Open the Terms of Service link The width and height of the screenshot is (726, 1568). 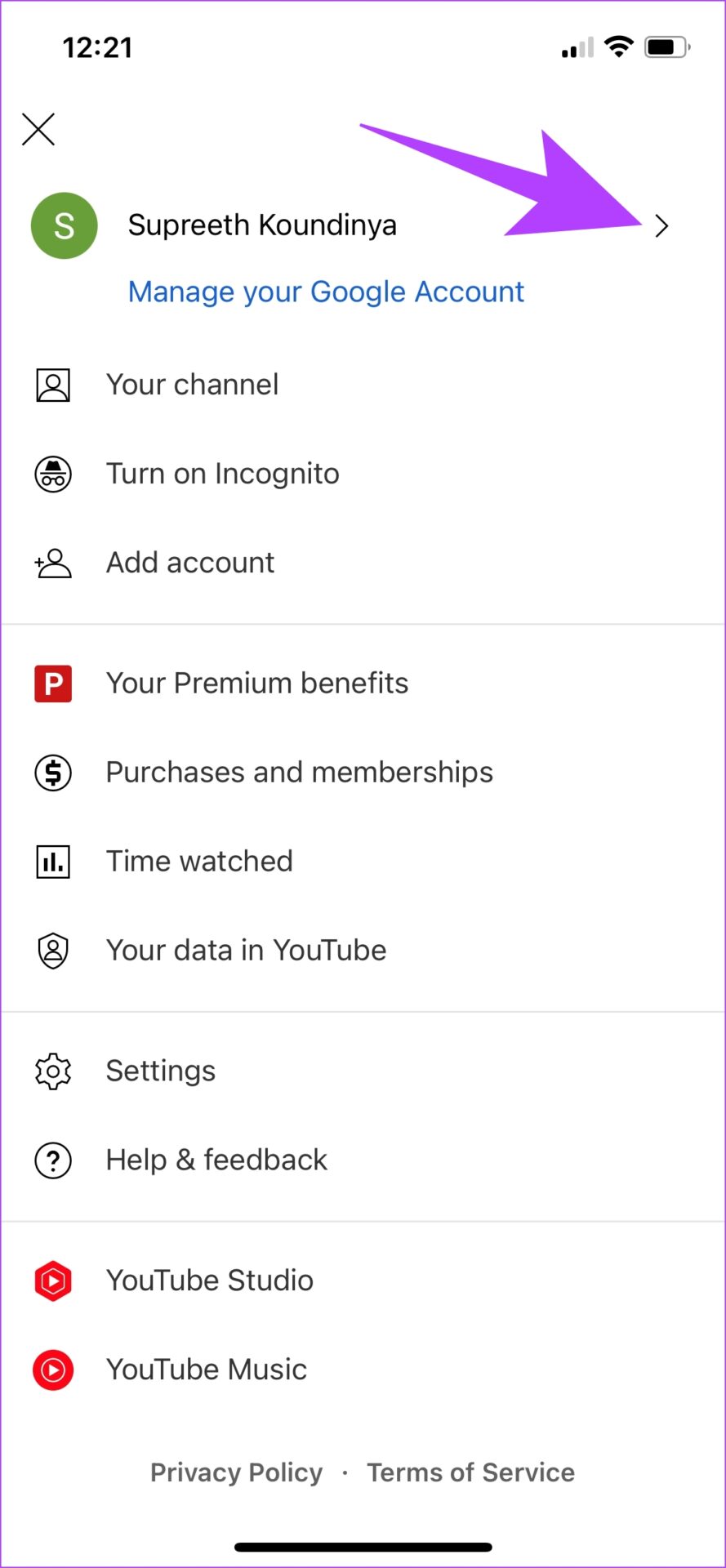(470, 1472)
